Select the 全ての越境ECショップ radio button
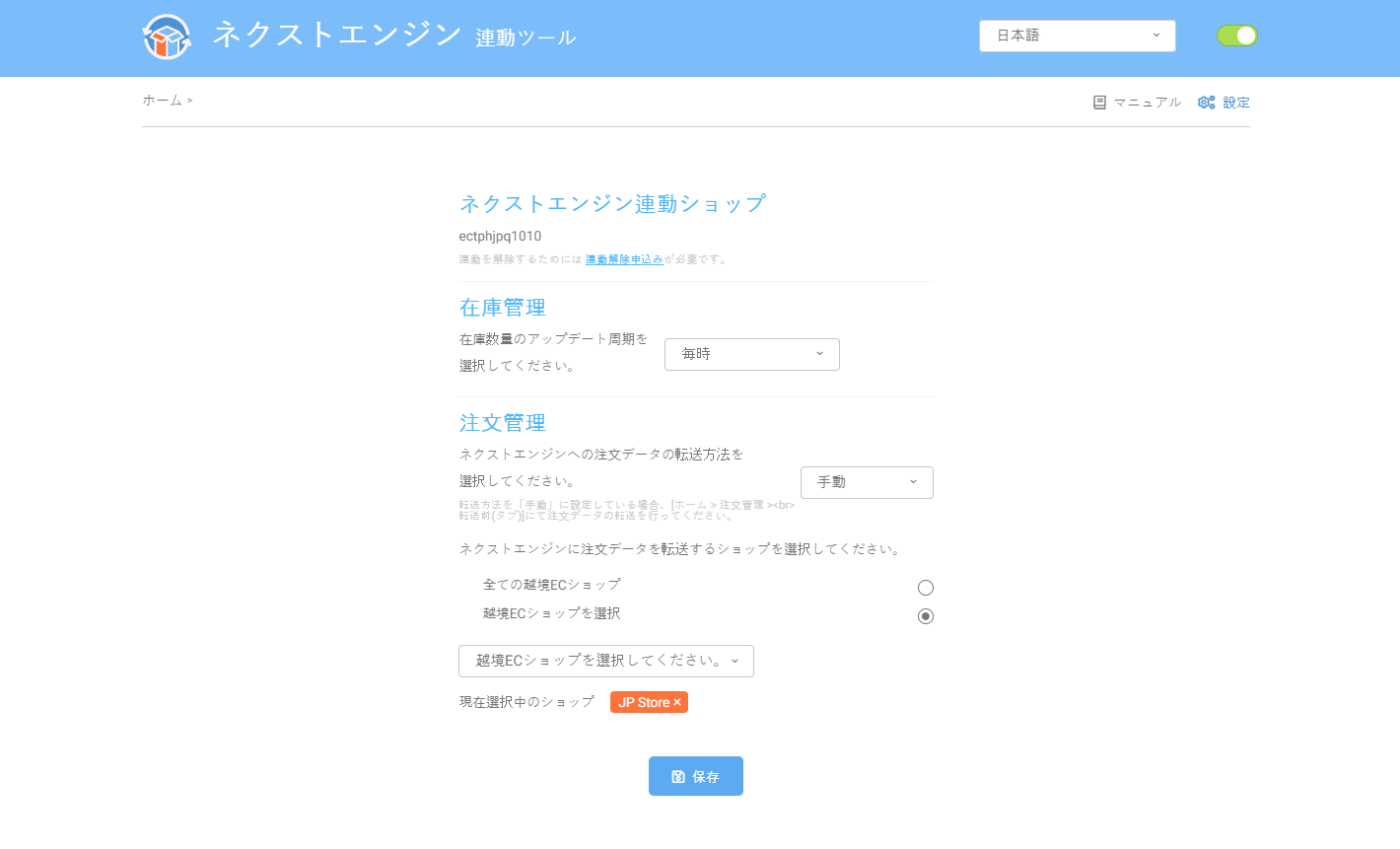The image size is (1400, 849). click(x=926, y=588)
